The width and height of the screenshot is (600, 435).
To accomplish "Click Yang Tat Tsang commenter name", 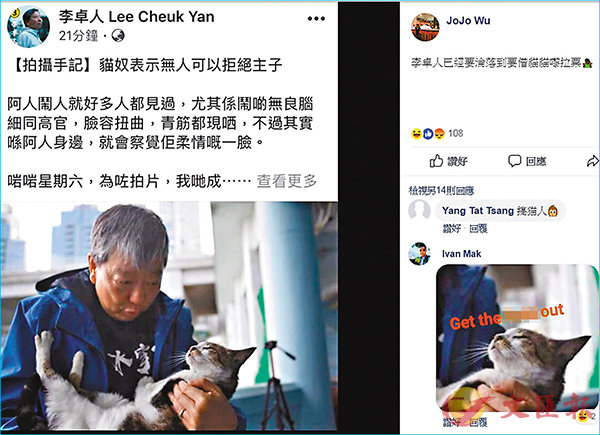I will point(478,211).
